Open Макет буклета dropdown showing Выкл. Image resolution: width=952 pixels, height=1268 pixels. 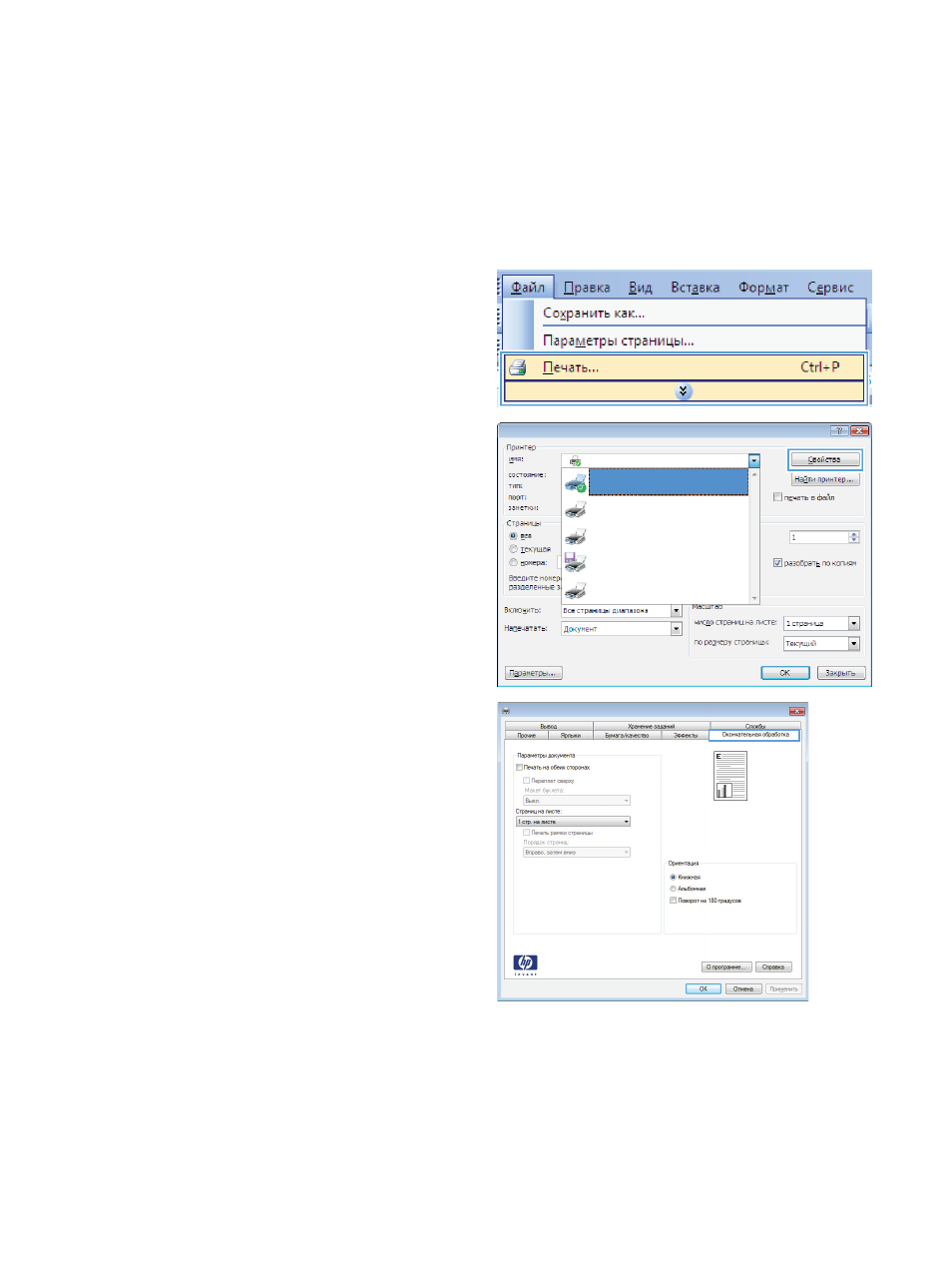(x=577, y=801)
